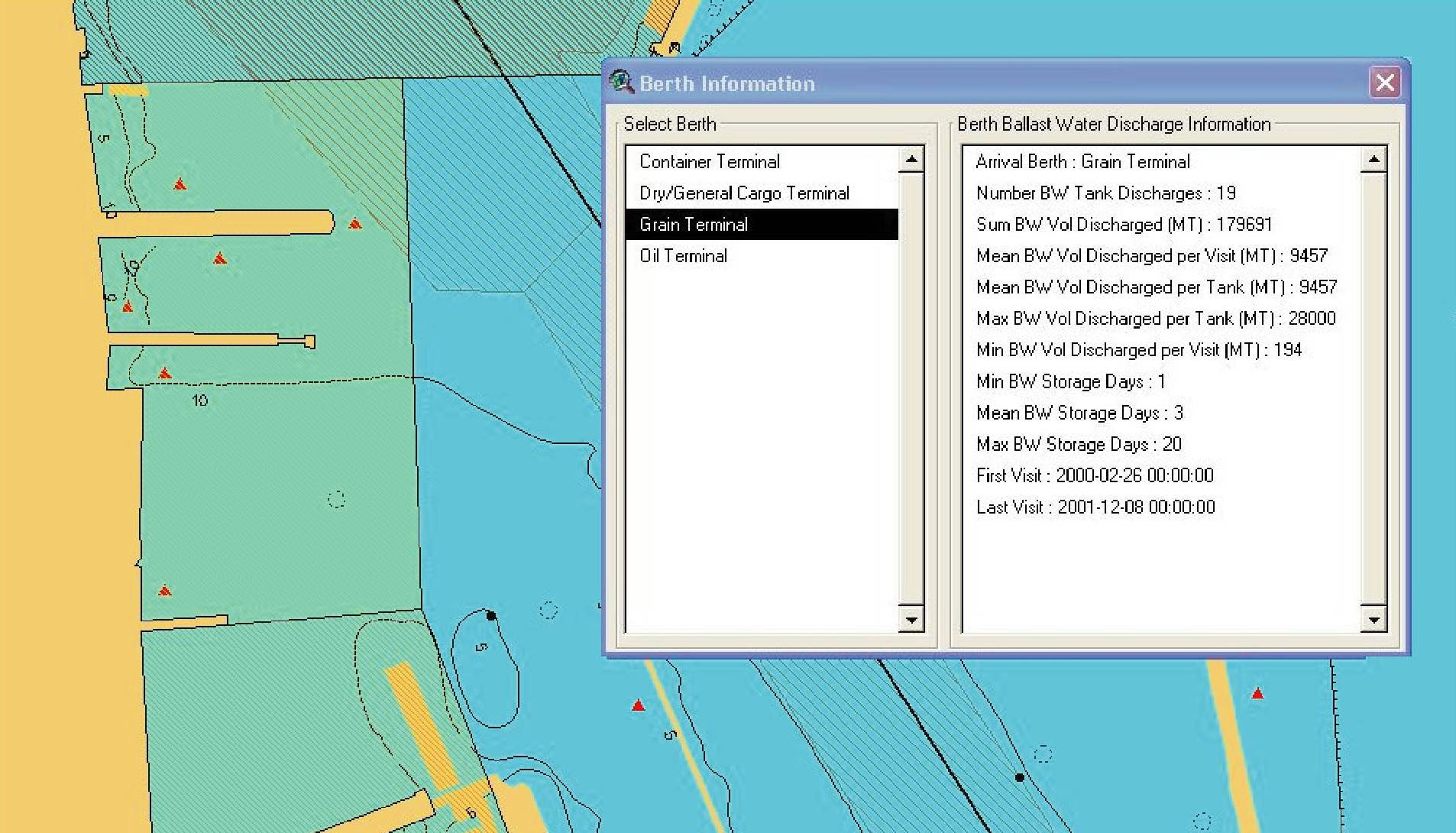This screenshot has width=1456, height=833.
Task: Choose Dry/General Cargo Terminal berth
Action: [743, 193]
